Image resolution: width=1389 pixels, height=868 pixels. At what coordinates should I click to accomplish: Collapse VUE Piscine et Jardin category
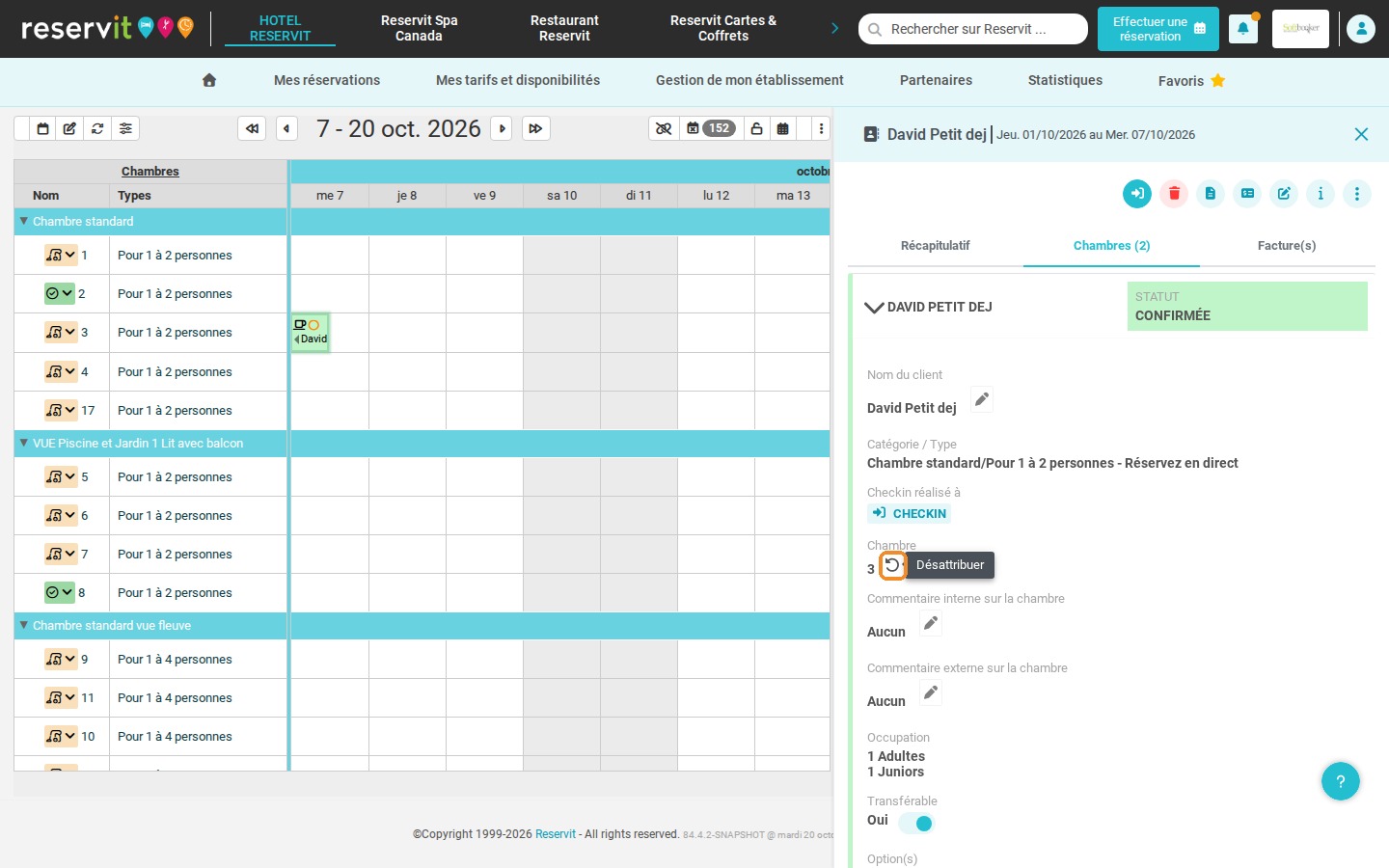pyautogui.click(x=24, y=444)
